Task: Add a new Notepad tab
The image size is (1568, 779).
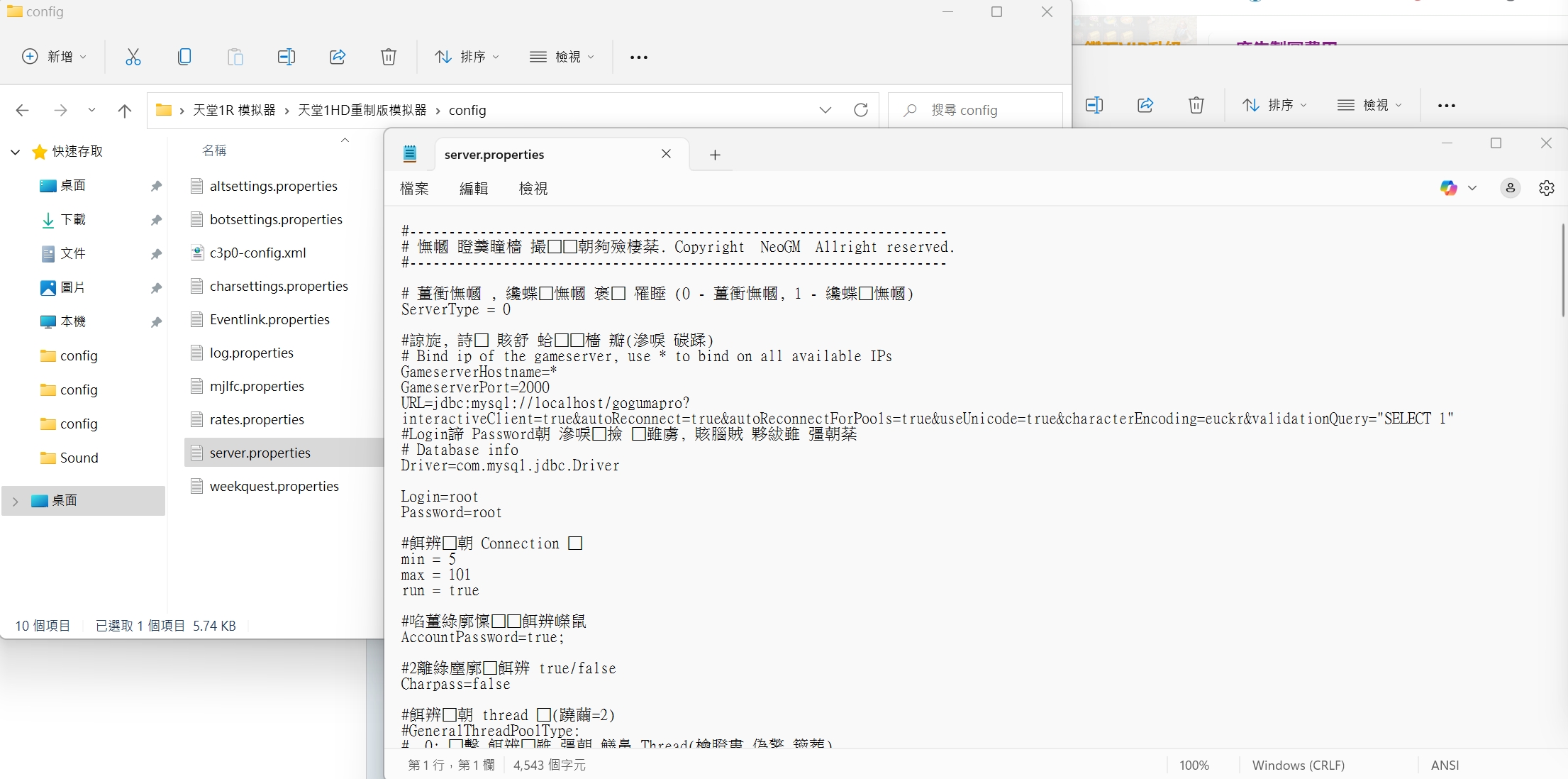Action: coord(715,155)
